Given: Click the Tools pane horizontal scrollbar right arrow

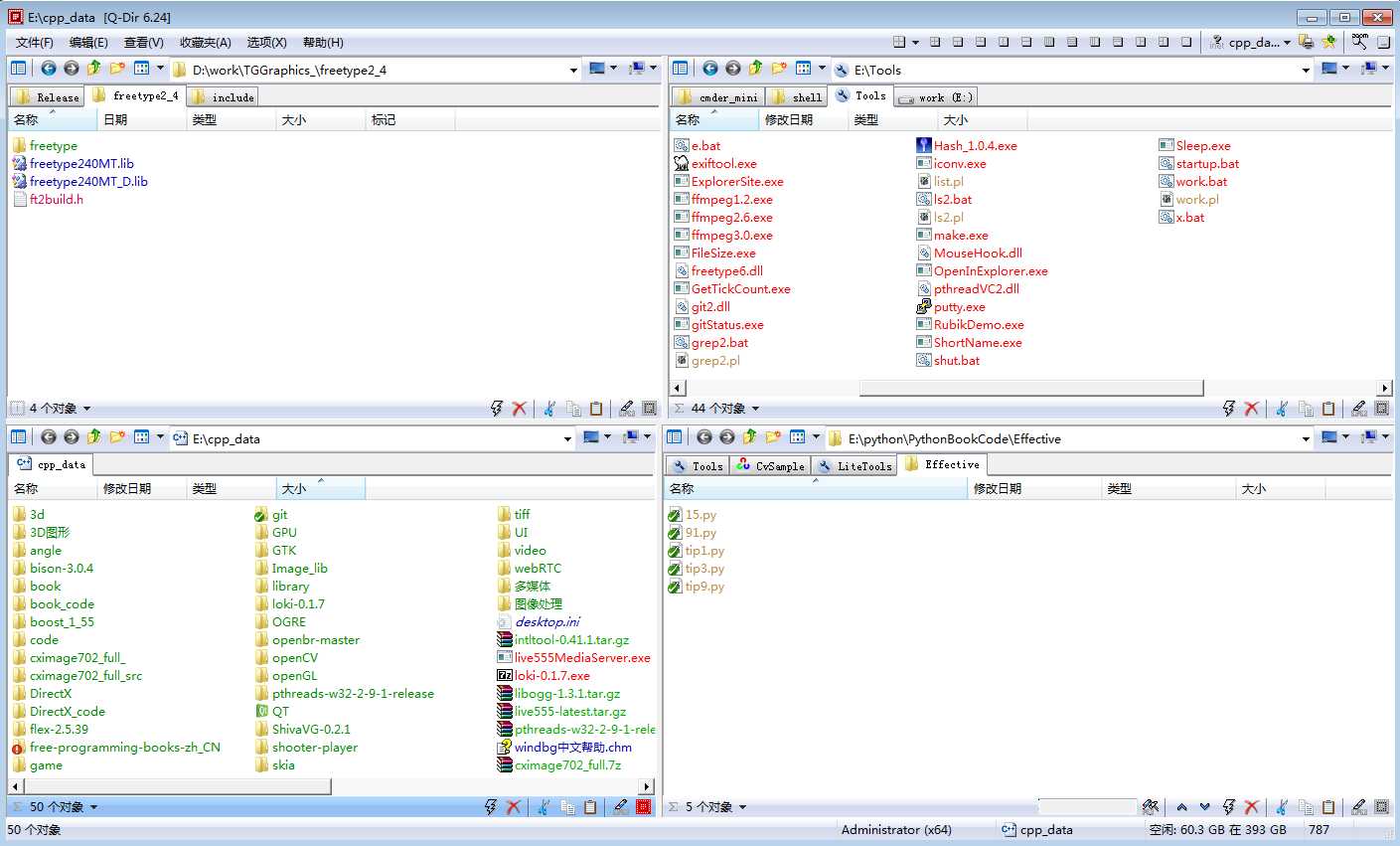Looking at the screenshot, I should tap(1385, 388).
